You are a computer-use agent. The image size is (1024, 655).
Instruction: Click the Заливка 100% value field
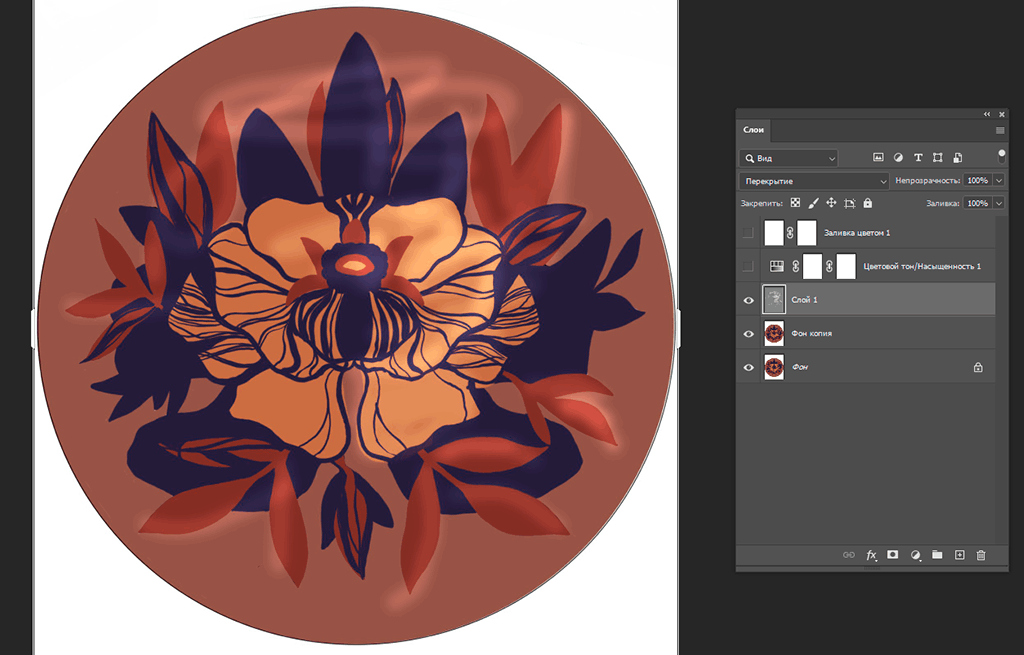coord(978,203)
